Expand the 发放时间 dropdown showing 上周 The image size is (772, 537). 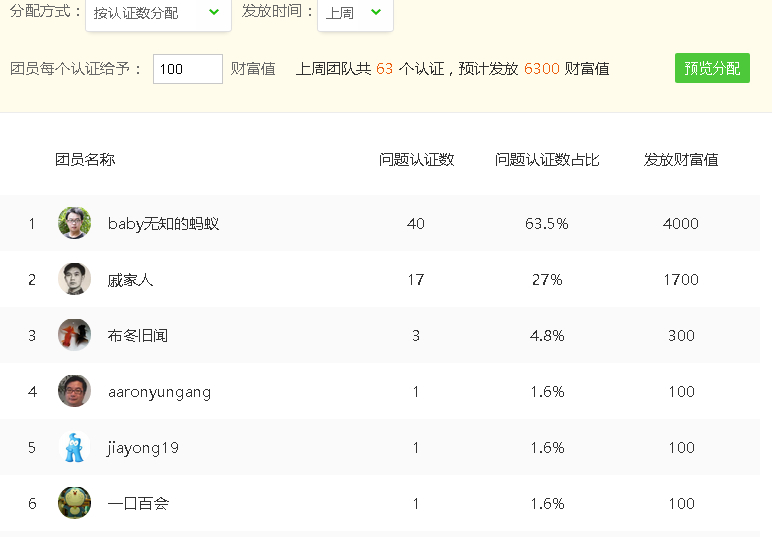(355, 13)
